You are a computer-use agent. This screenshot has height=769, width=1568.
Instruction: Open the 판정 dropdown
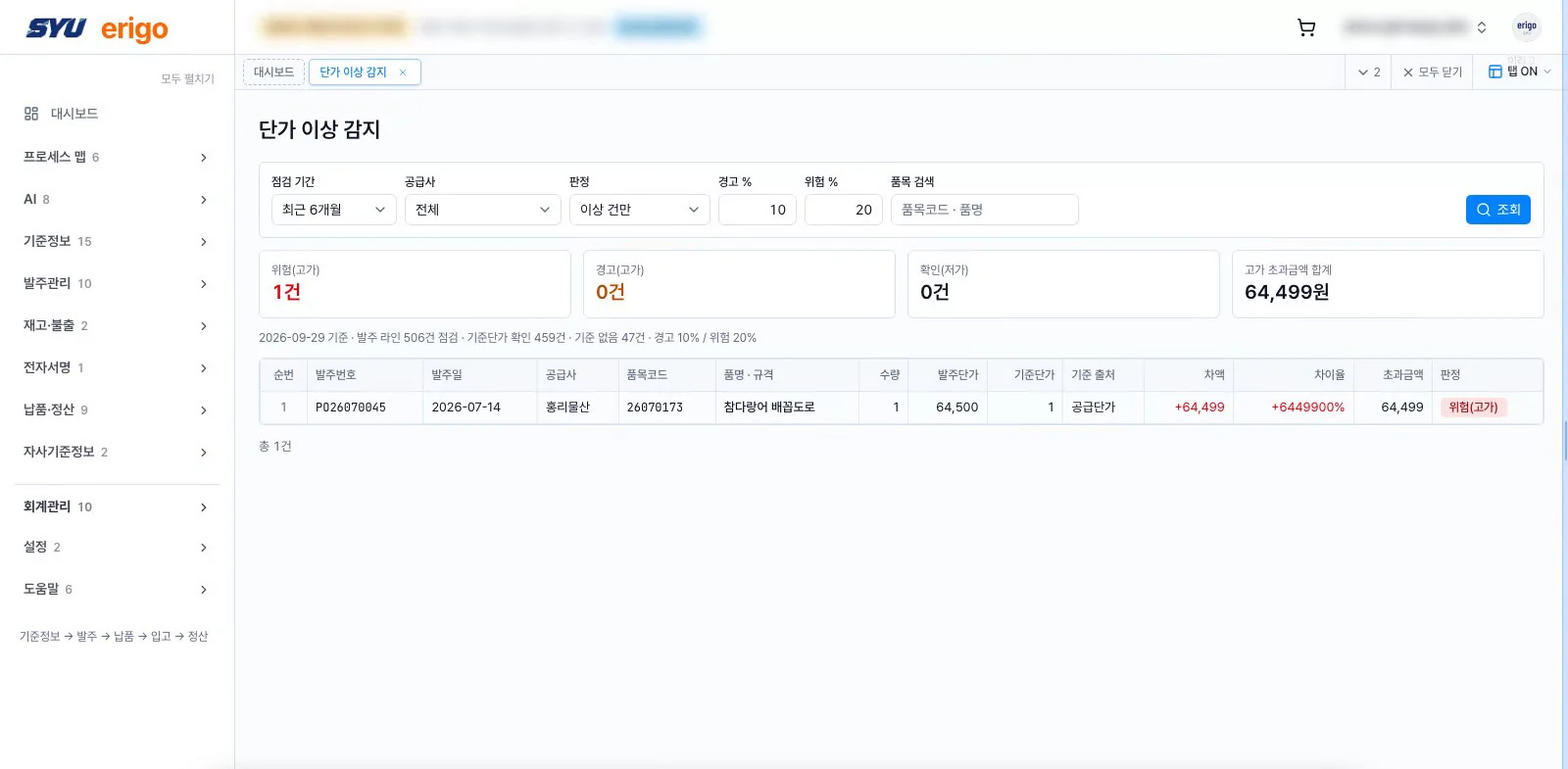click(x=640, y=210)
